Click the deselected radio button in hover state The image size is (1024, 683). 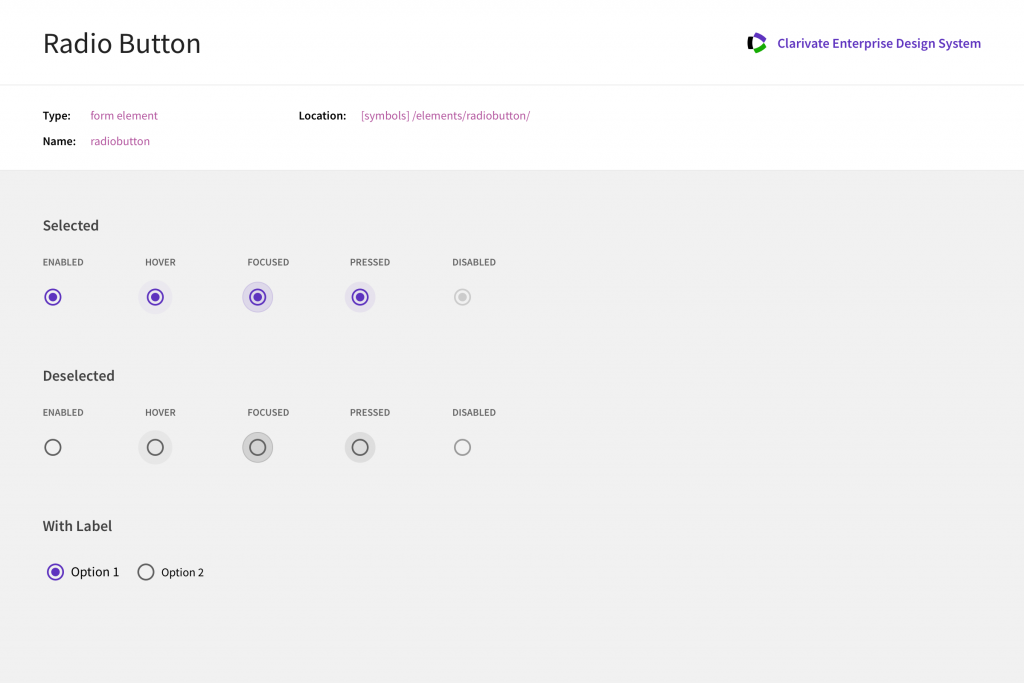(x=155, y=447)
